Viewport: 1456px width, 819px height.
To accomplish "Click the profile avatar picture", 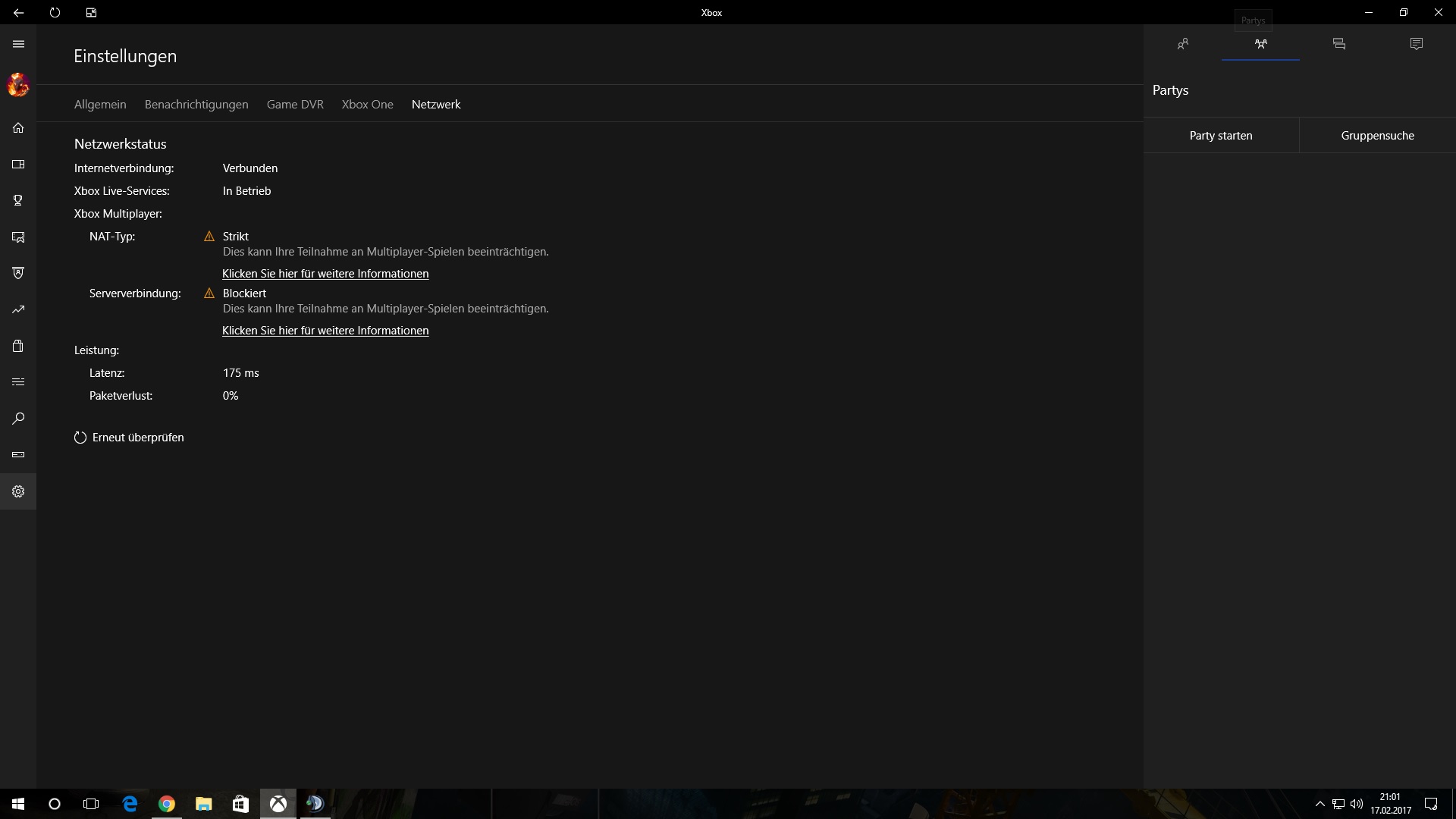I will click(18, 85).
